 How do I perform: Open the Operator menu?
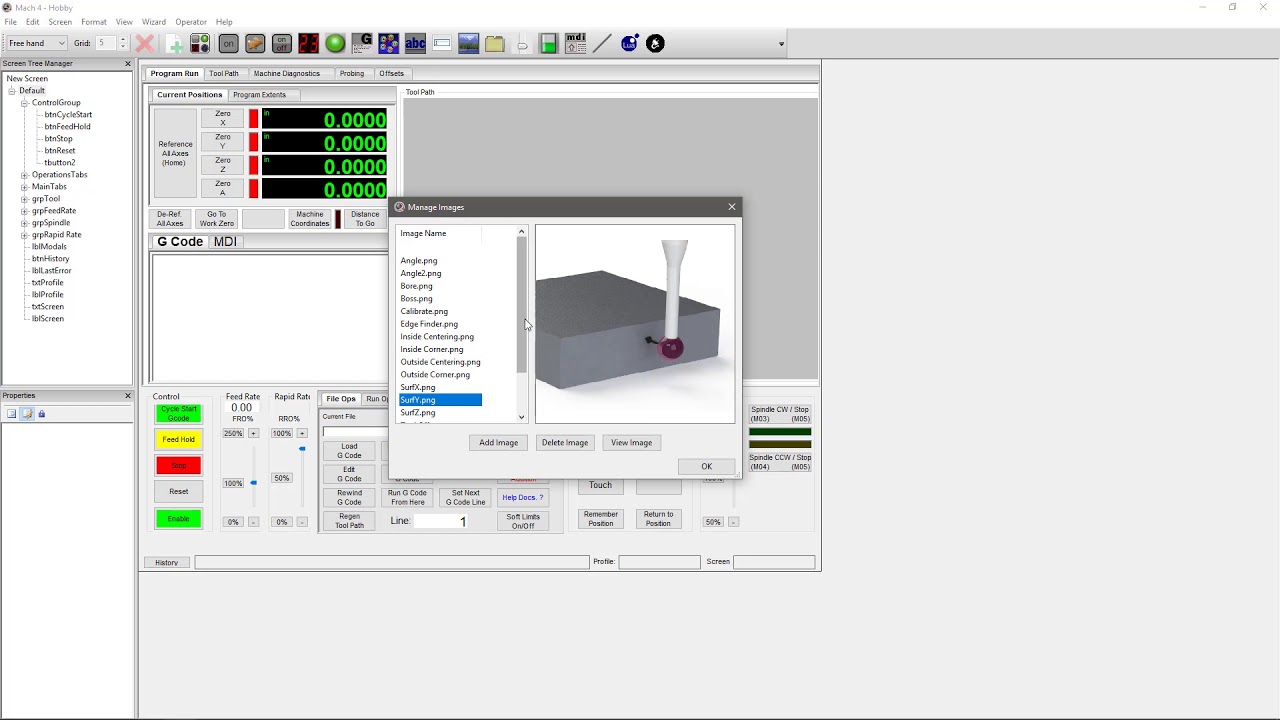[x=191, y=22]
